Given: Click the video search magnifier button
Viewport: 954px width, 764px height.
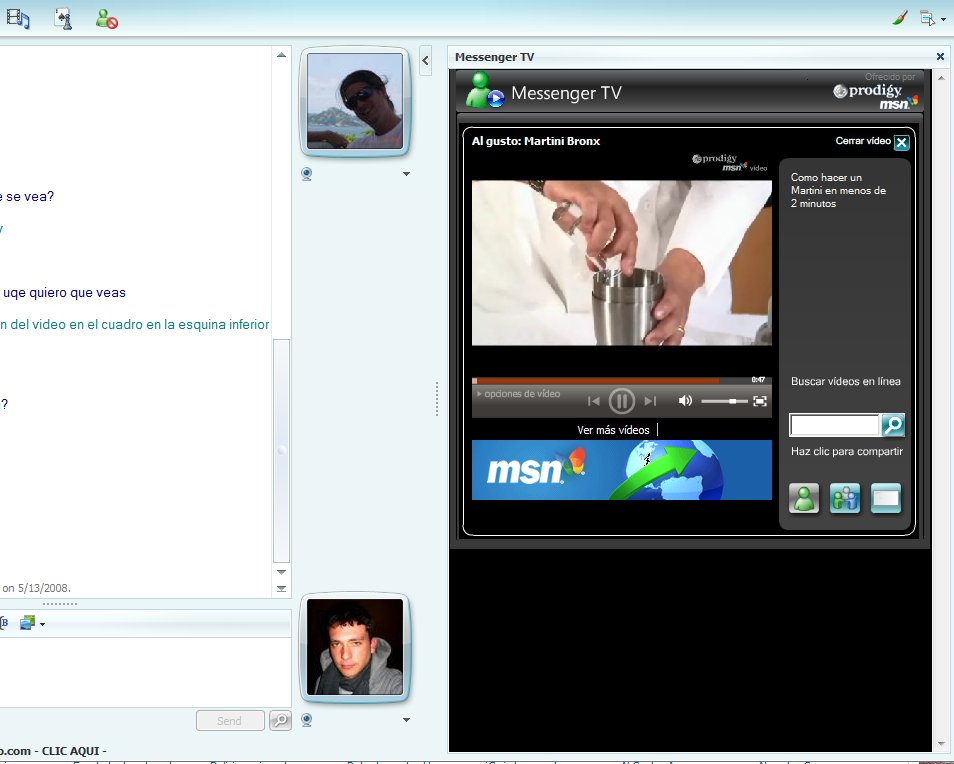Looking at the screenshot, I should pos(893,426).
